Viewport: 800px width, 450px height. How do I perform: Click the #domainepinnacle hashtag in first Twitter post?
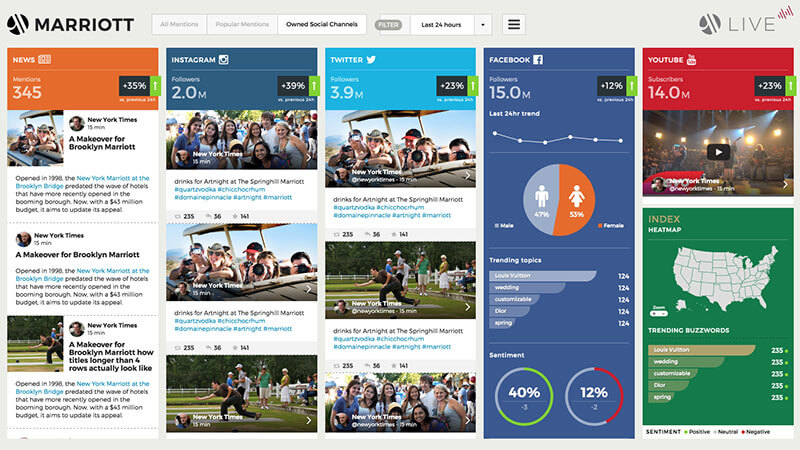(x=362, y=215)
